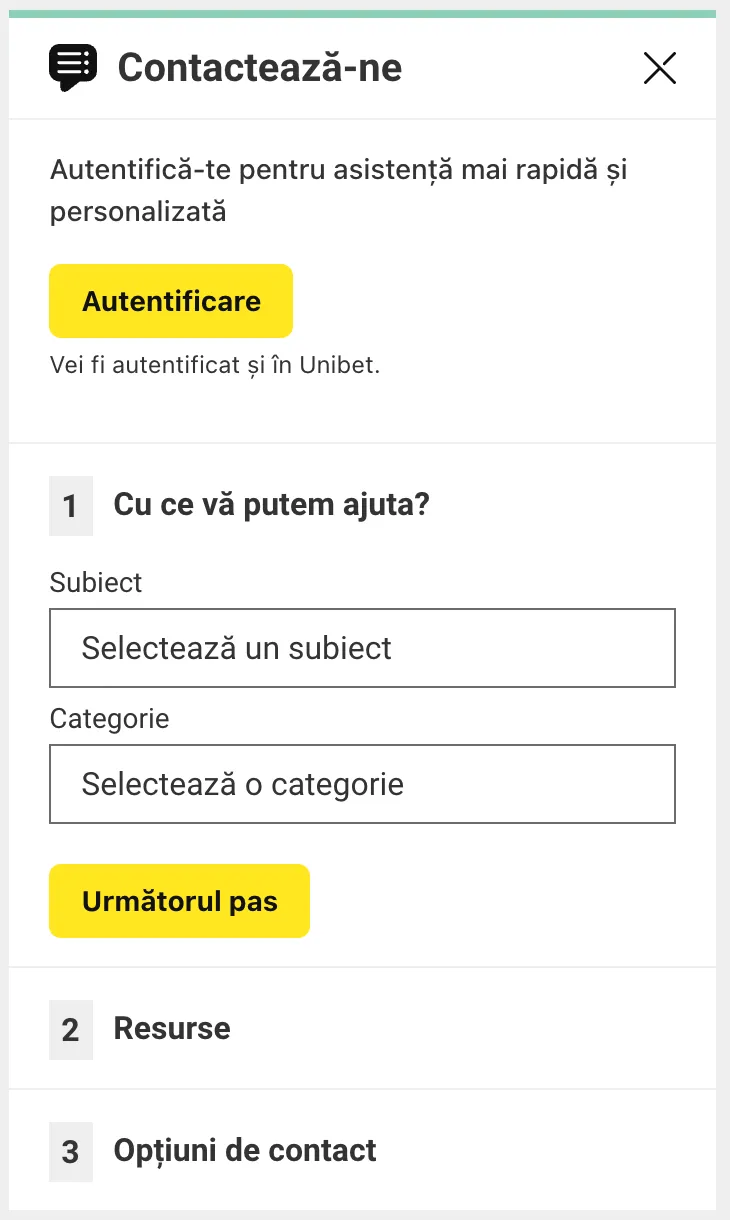Click the X to close the contact panel

659,68
